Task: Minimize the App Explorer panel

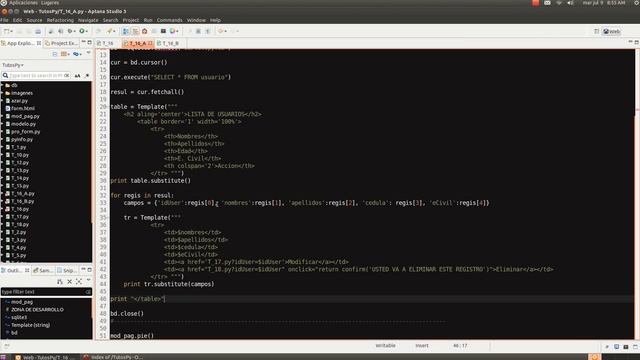Action: tap(83, 42)
